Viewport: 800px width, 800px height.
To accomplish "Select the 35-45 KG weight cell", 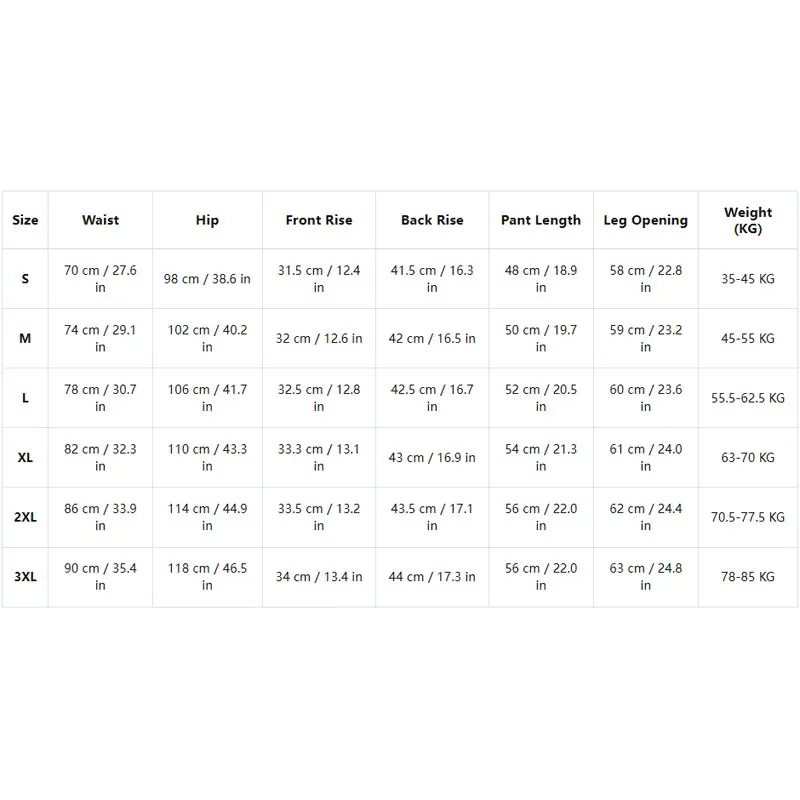I will click(x=748, y=279).
